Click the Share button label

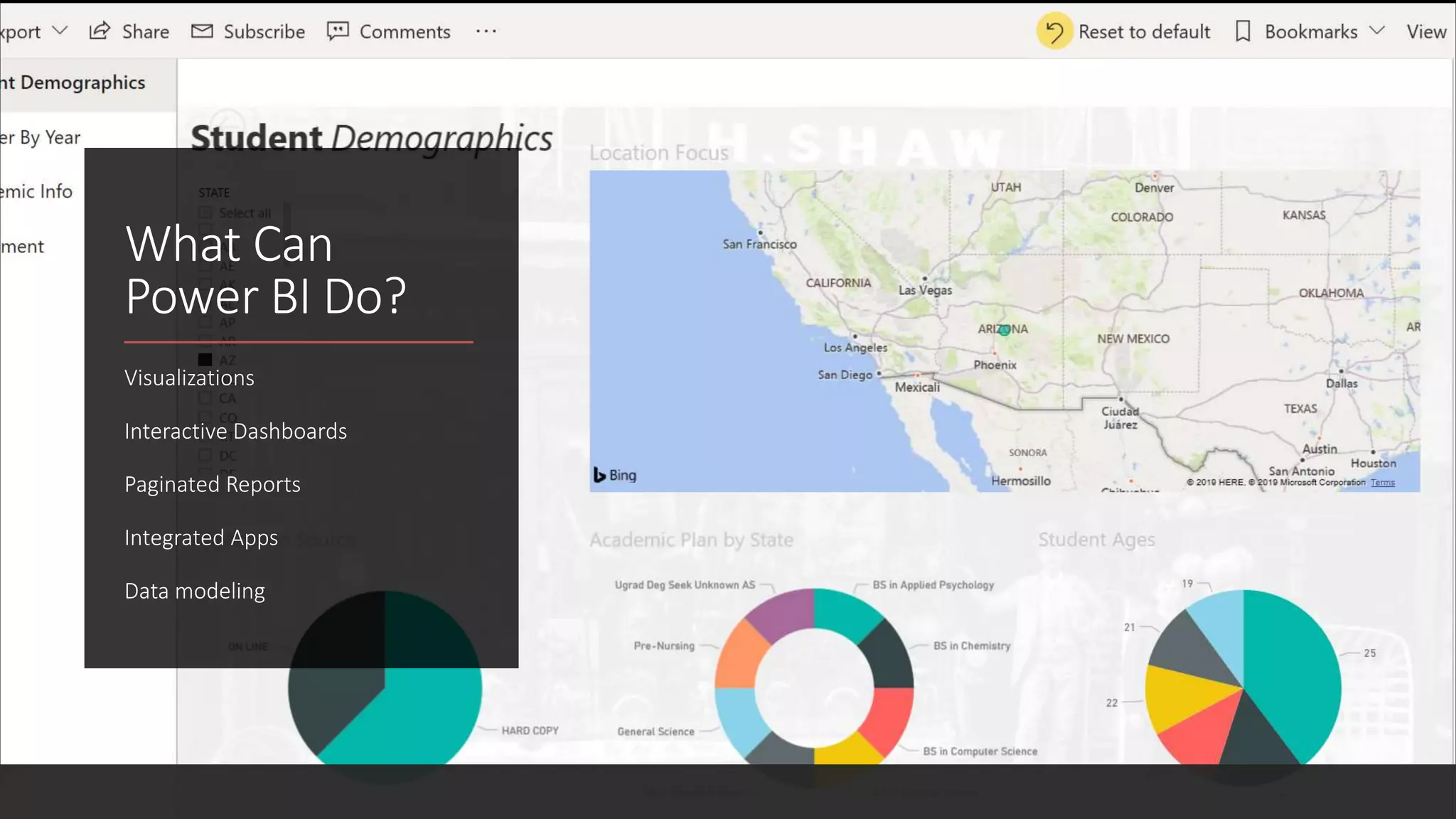[x=146, y=31]
